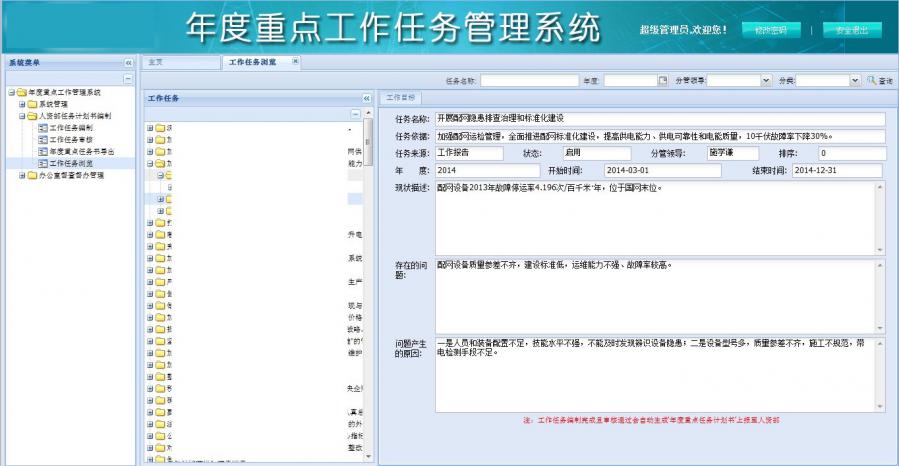Click the collapse-all minus icon under 工作任务
The image size is (899, 466).
(354, 114)
